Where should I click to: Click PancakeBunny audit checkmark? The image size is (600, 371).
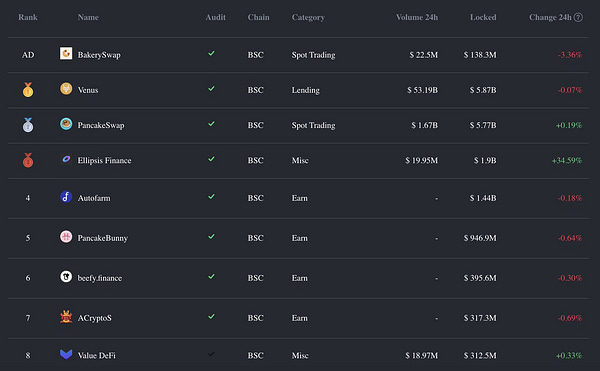click(211, 237)
